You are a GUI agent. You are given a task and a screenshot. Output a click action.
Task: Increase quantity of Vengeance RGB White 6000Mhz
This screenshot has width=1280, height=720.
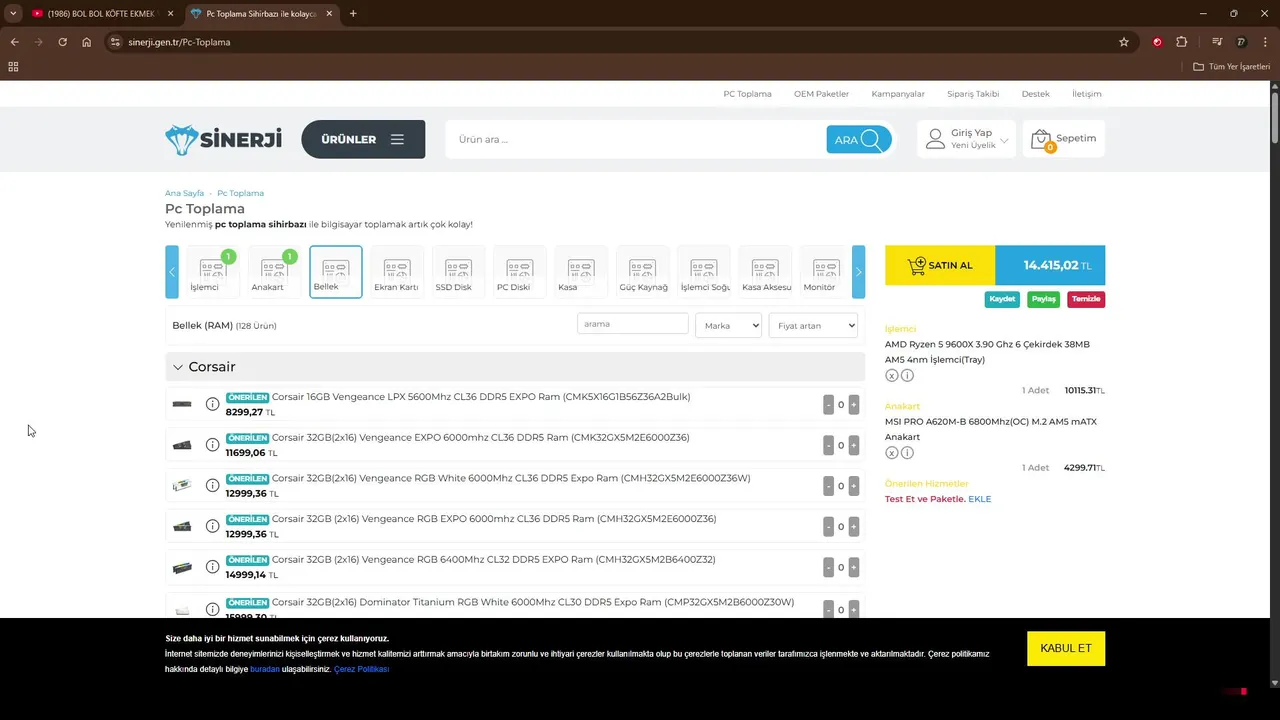tap(853, 486)
